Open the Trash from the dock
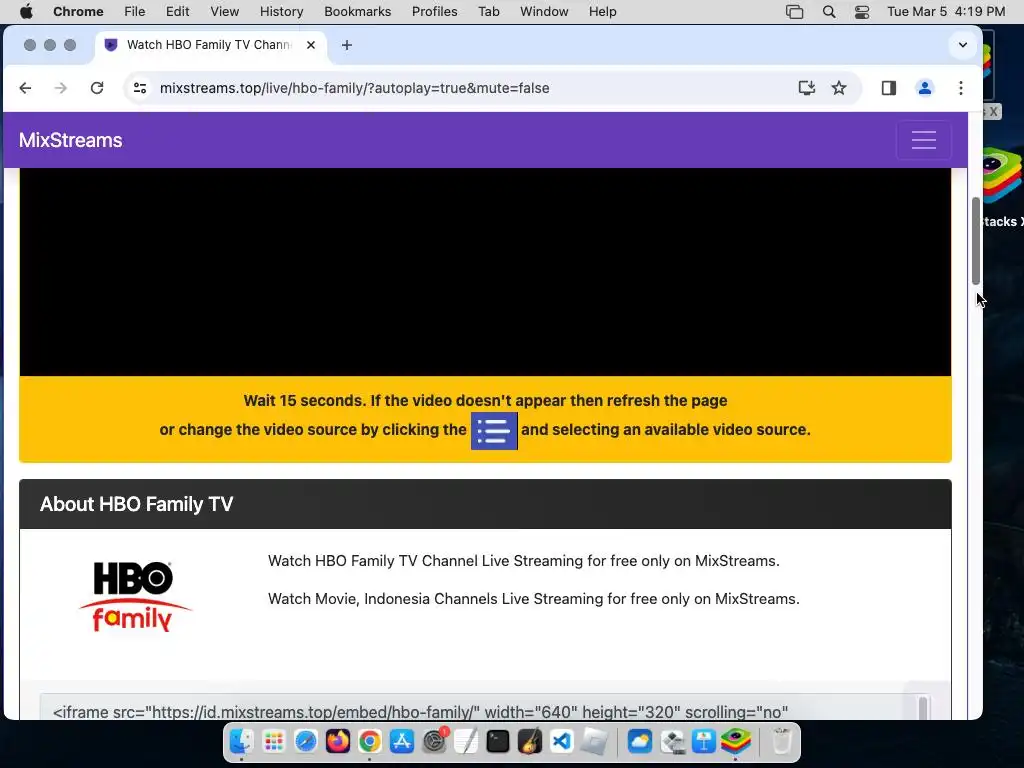The height and width of the screenshot is (768, 1024). click(x=782, y=741)
